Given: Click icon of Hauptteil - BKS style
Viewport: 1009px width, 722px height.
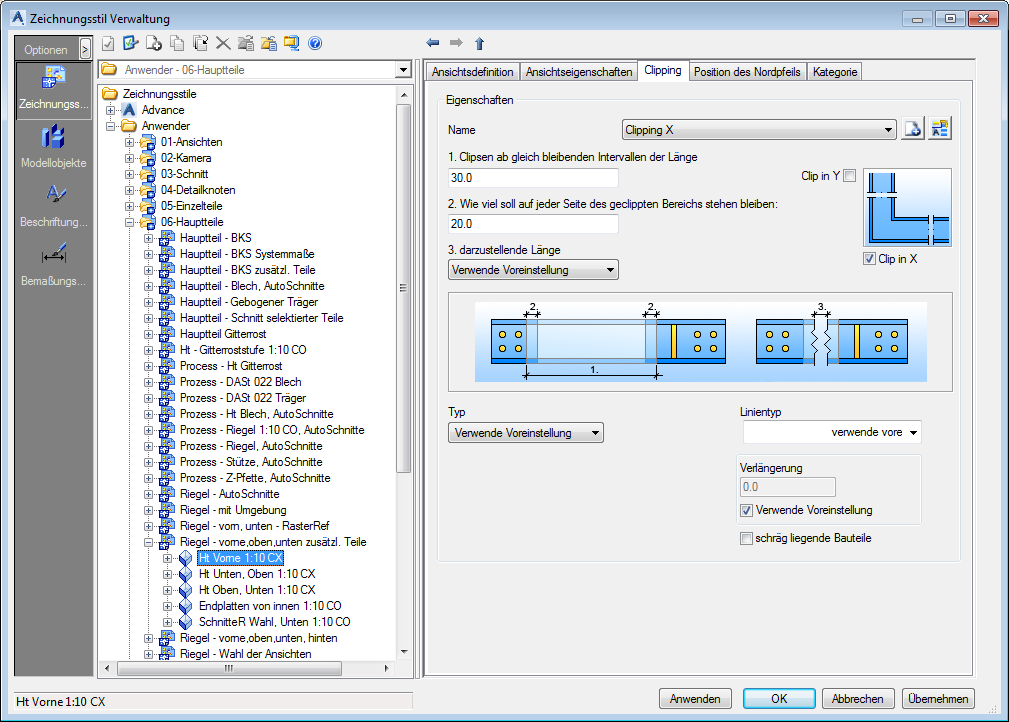Looking at the screenshot, I should pyautogui.click(x=167, y=238).
